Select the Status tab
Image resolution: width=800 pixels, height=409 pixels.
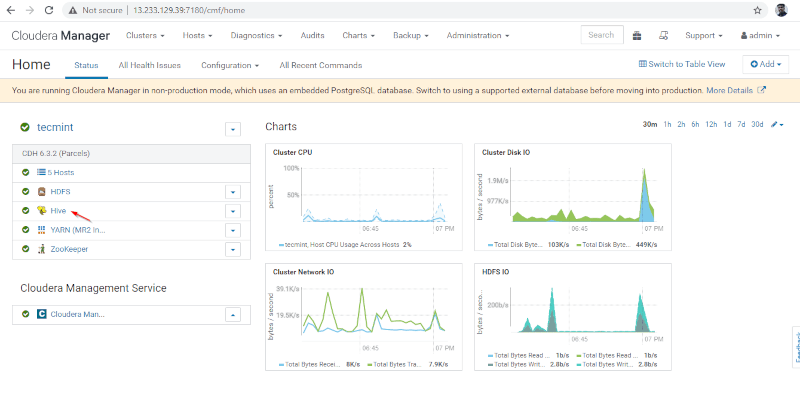pos(86,65)
